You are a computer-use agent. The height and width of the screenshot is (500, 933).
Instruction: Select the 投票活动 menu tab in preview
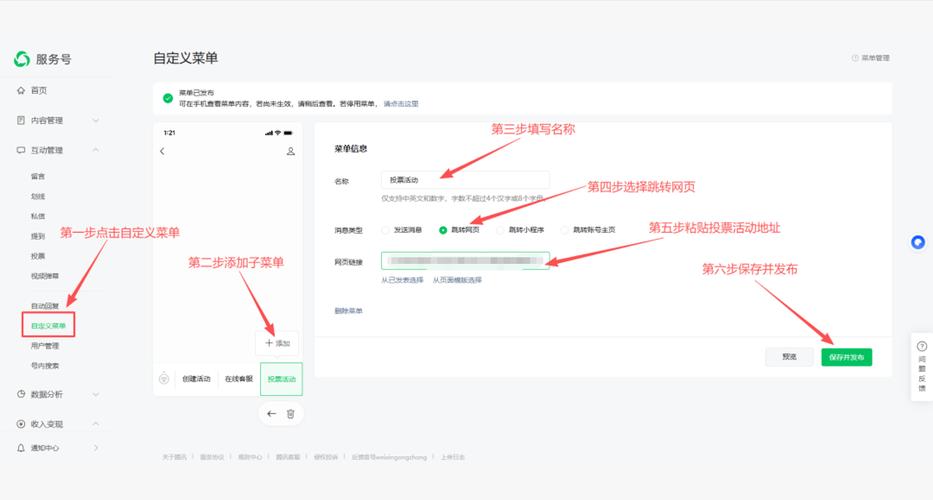(x=281, y=379)
